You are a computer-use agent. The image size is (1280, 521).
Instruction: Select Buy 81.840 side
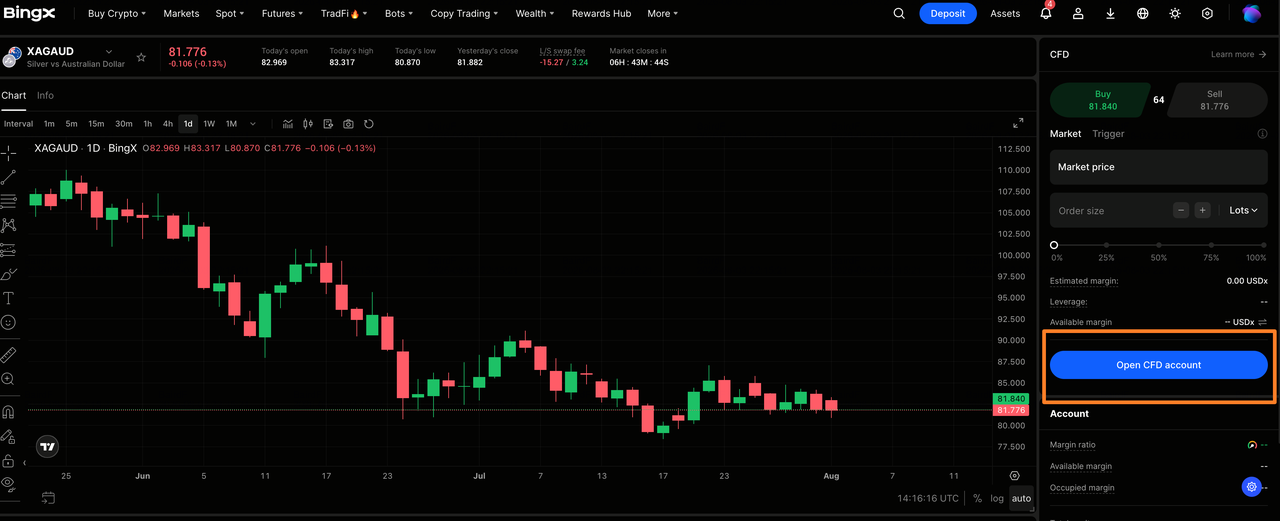[x=1102, y=100]
